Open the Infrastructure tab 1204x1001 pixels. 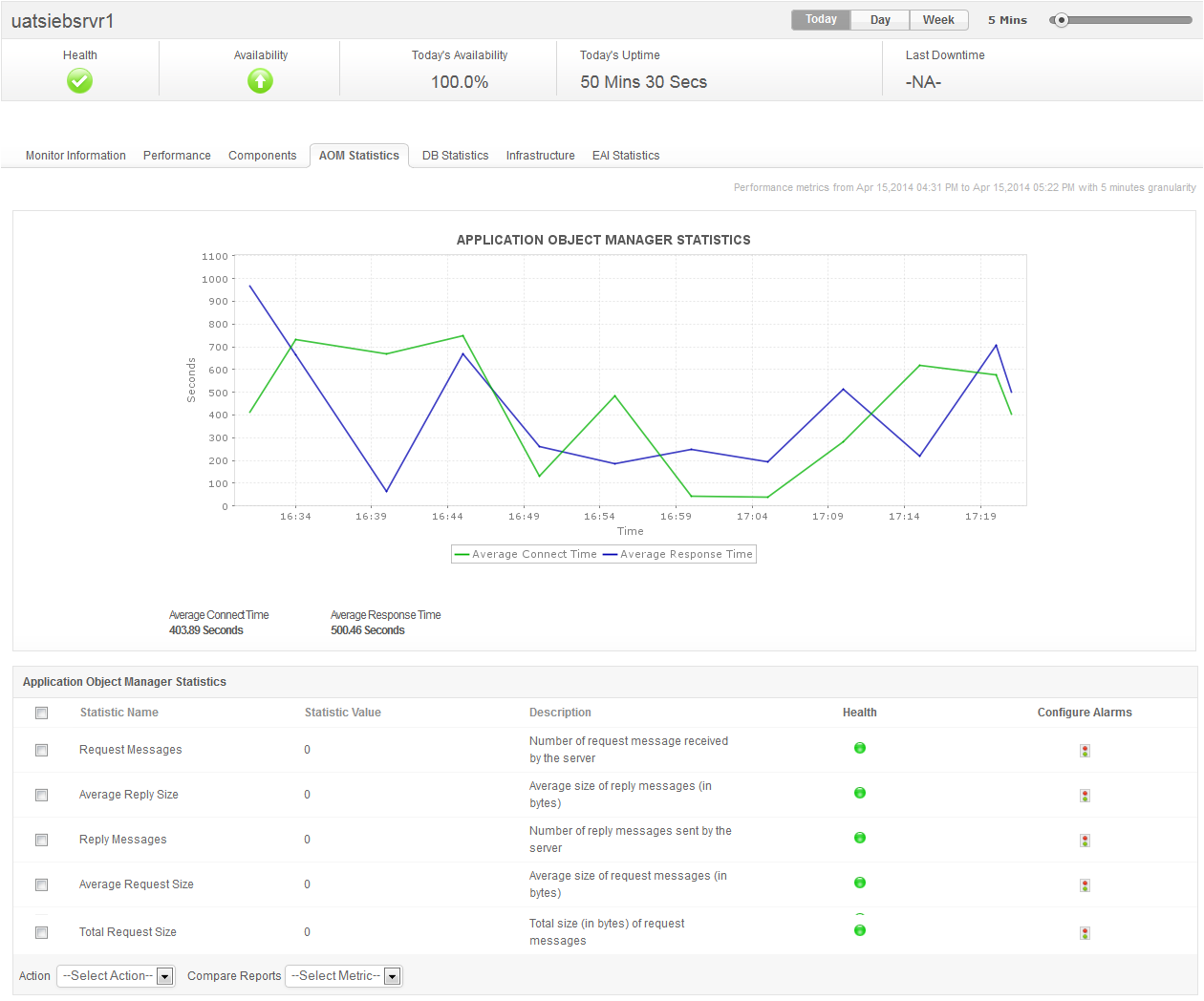click(540, 156)
